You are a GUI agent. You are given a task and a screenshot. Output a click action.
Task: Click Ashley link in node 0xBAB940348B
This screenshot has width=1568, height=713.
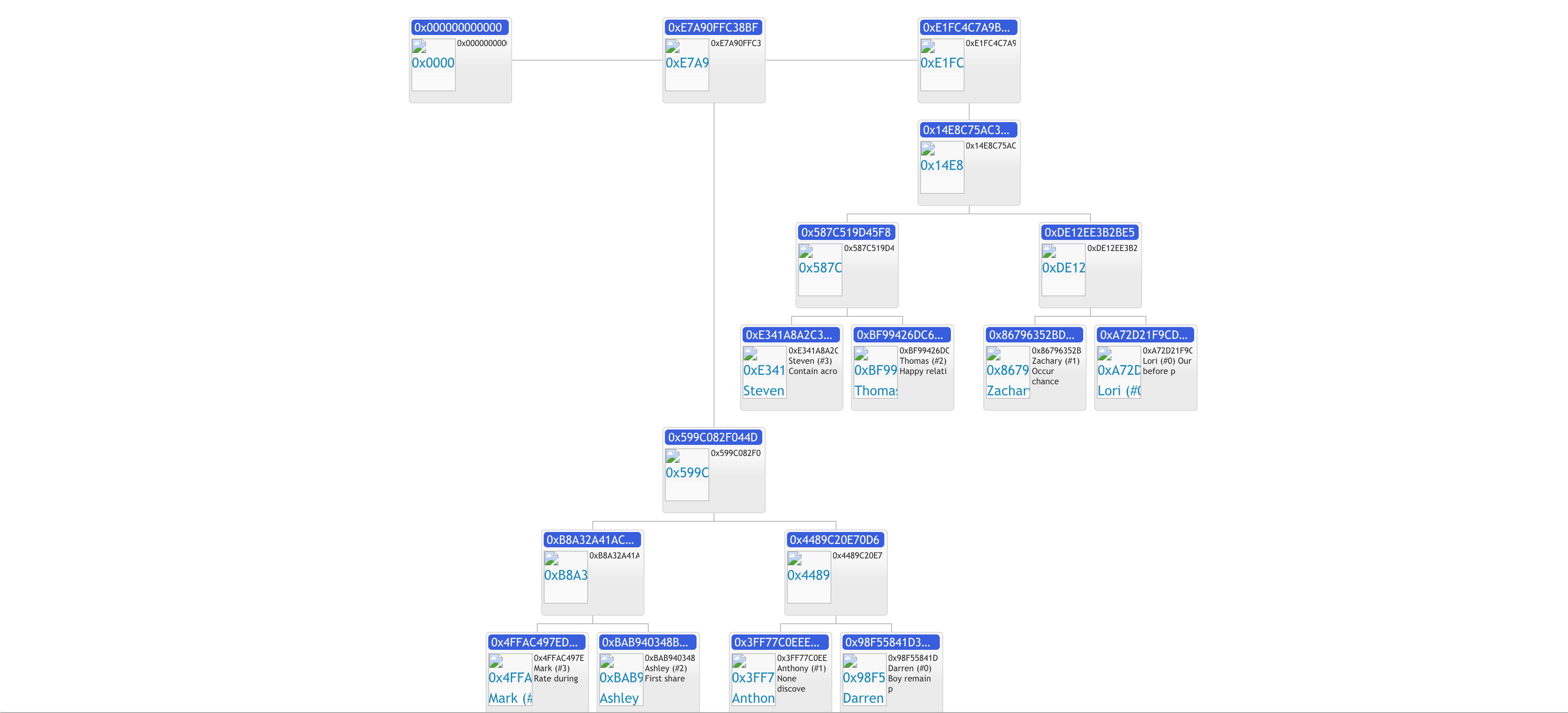[619, 698]
